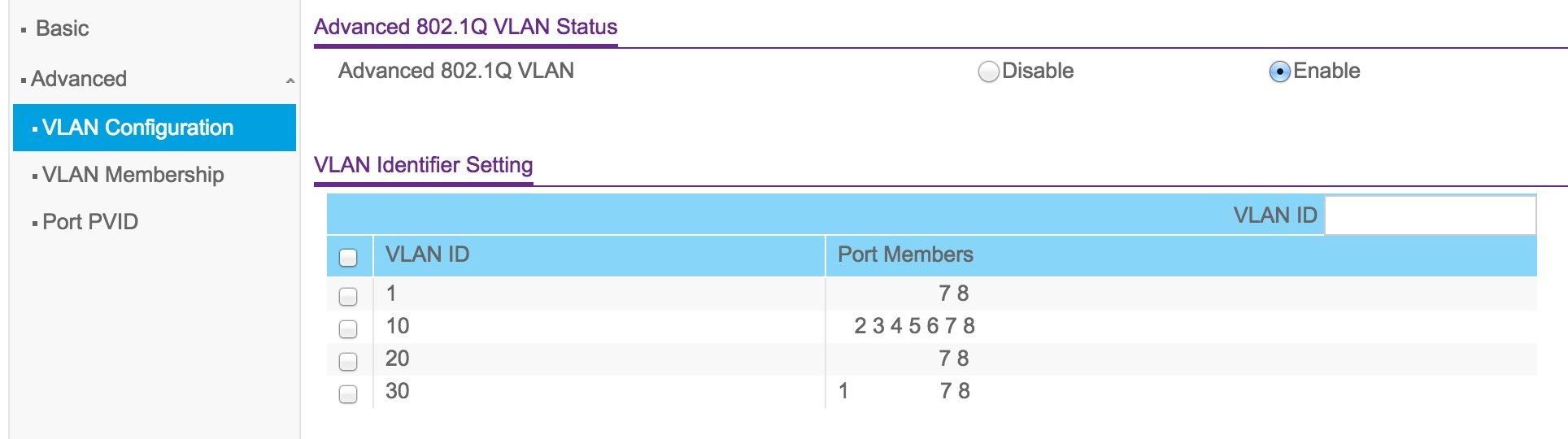Open Port PVID page
The height and width of the screenshot is (439, 1568).
click(x=90, y=222)
